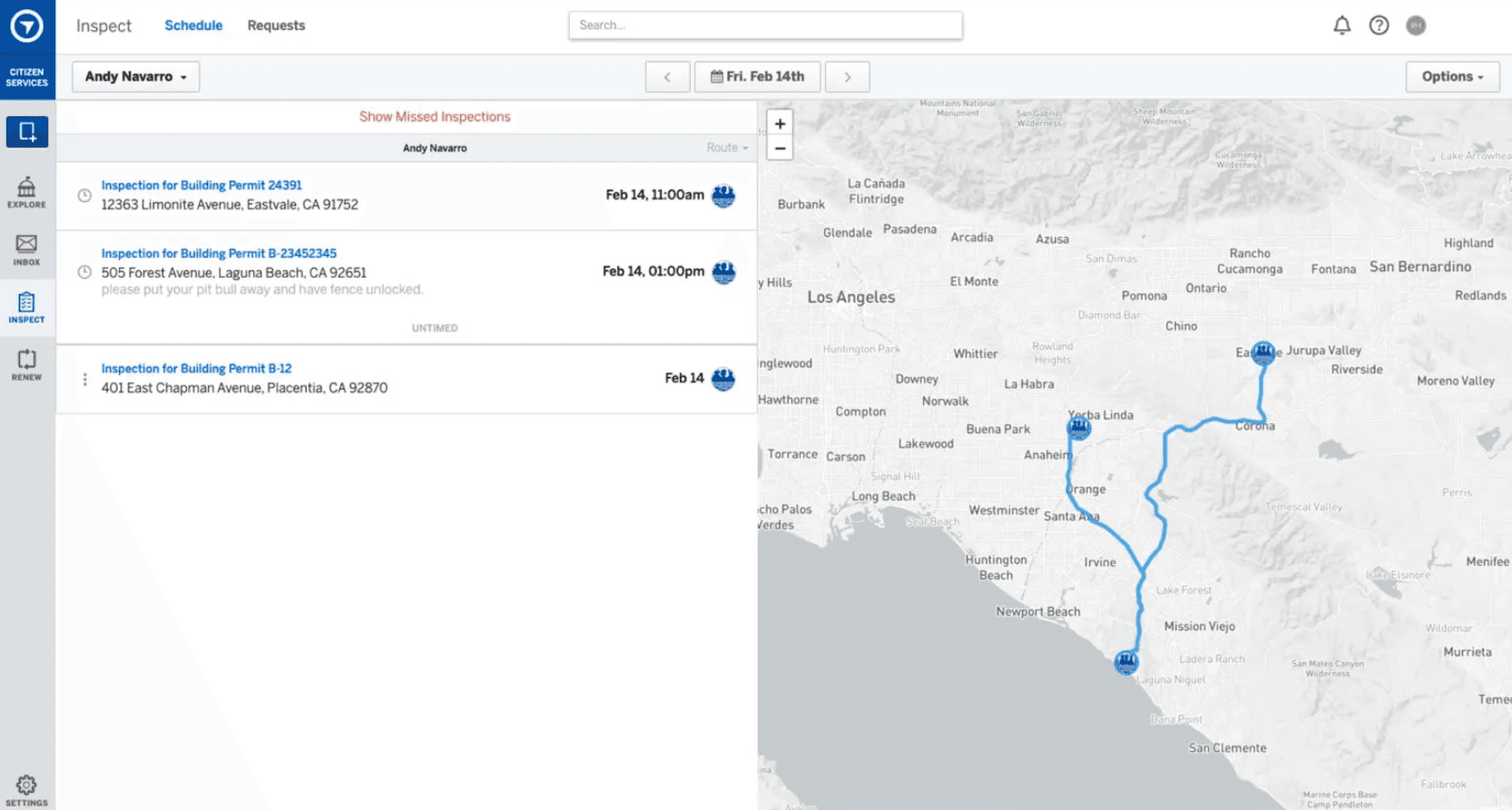Select the Schedule tab
Viewport: 1512px width, 810px height.
point(193,25)
